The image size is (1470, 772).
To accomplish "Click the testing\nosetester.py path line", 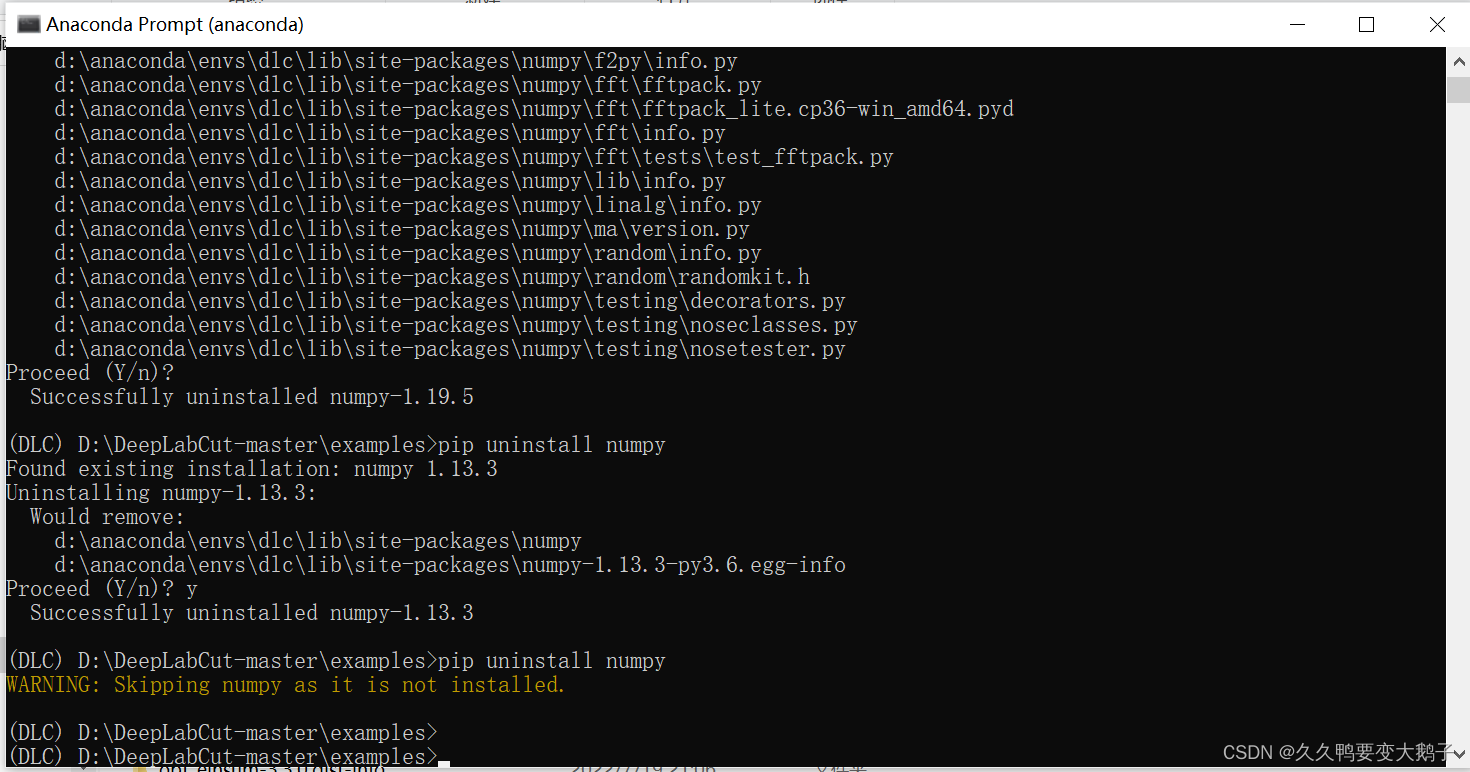I will pyautogui.click(x=450, y=349).
